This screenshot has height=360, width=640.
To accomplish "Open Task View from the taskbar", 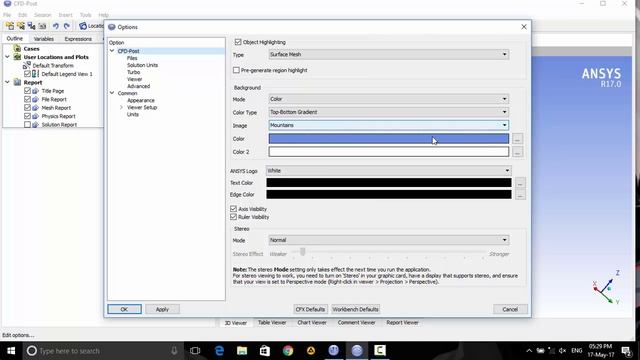I will click(x=195, y=351).
